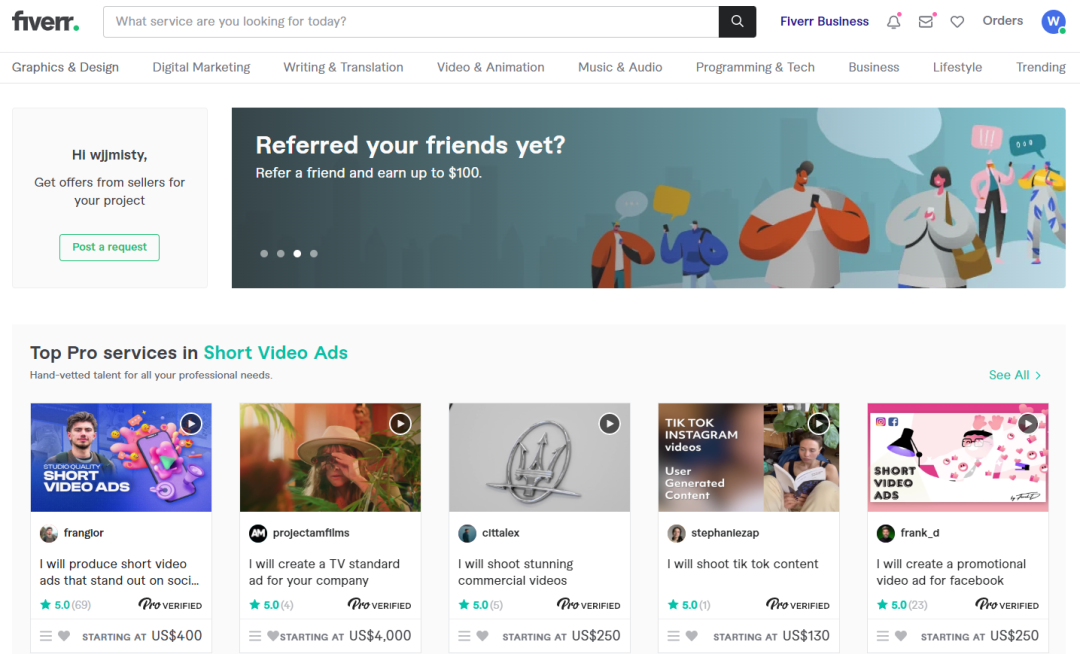The height and width of the screenshot is (654, 1080).
Task: Select second banner carousel dot
Action: pos(280,253)
